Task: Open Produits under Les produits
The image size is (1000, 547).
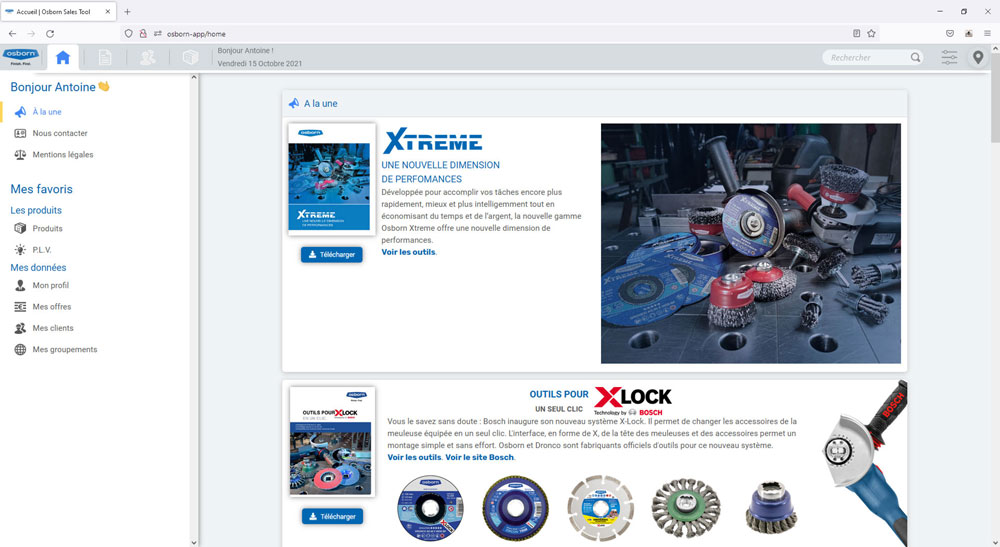Action: tap(47, 228)
